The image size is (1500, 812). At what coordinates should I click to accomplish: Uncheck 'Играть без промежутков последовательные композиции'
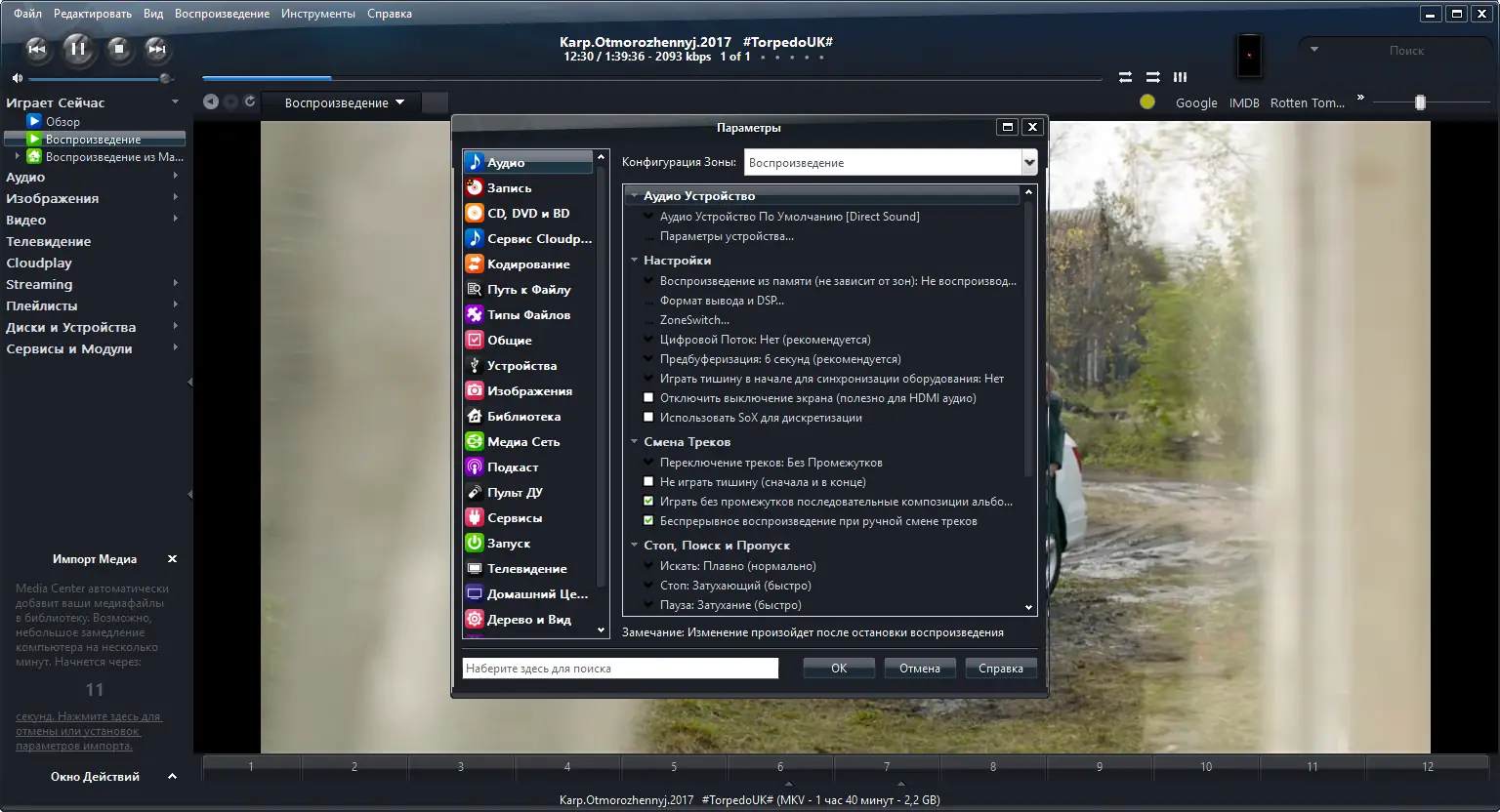pyautogui.click(x=648, y=502)
